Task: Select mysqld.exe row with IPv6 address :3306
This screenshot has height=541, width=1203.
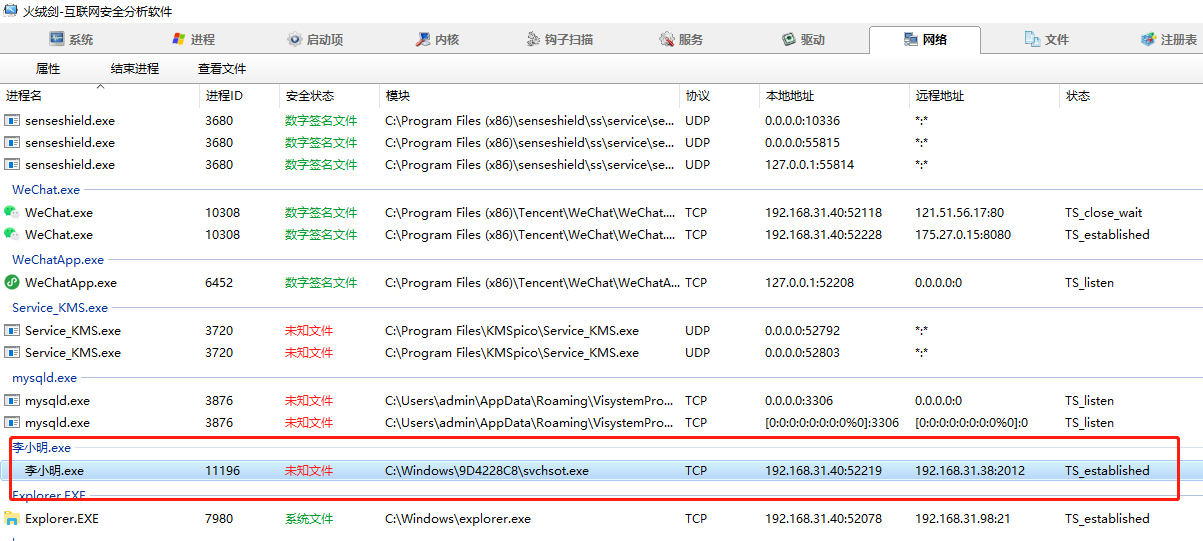Action: coord(601,422)
